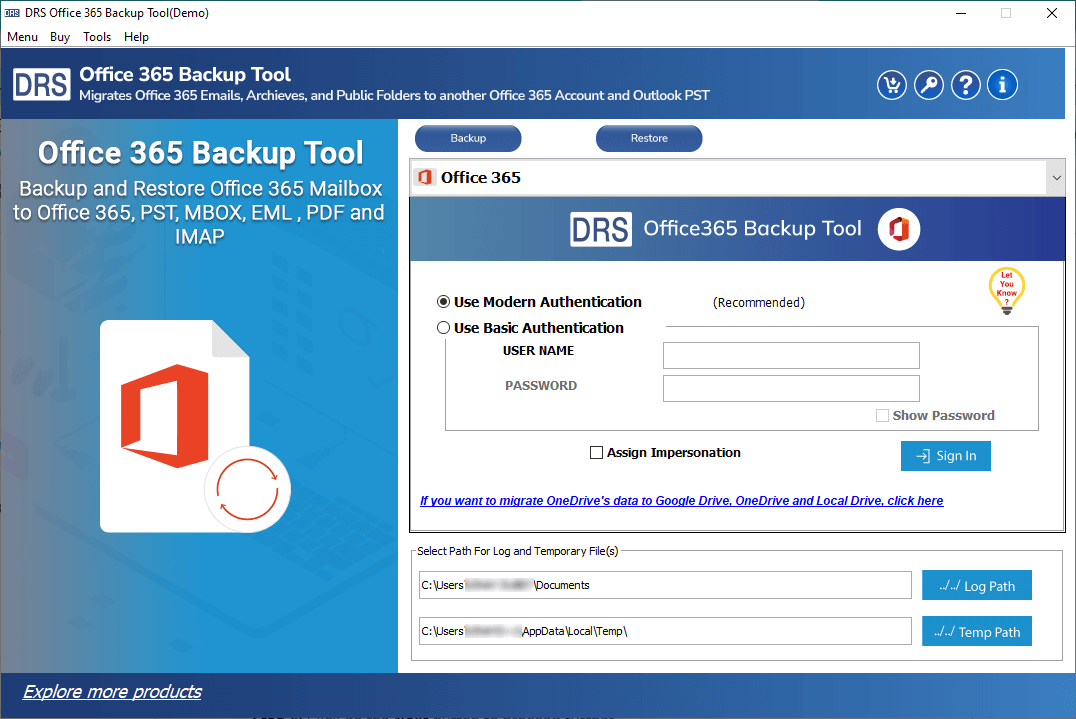Open the Office 365 source dropdown
1076x719 pixels.
click(1056, 177)
